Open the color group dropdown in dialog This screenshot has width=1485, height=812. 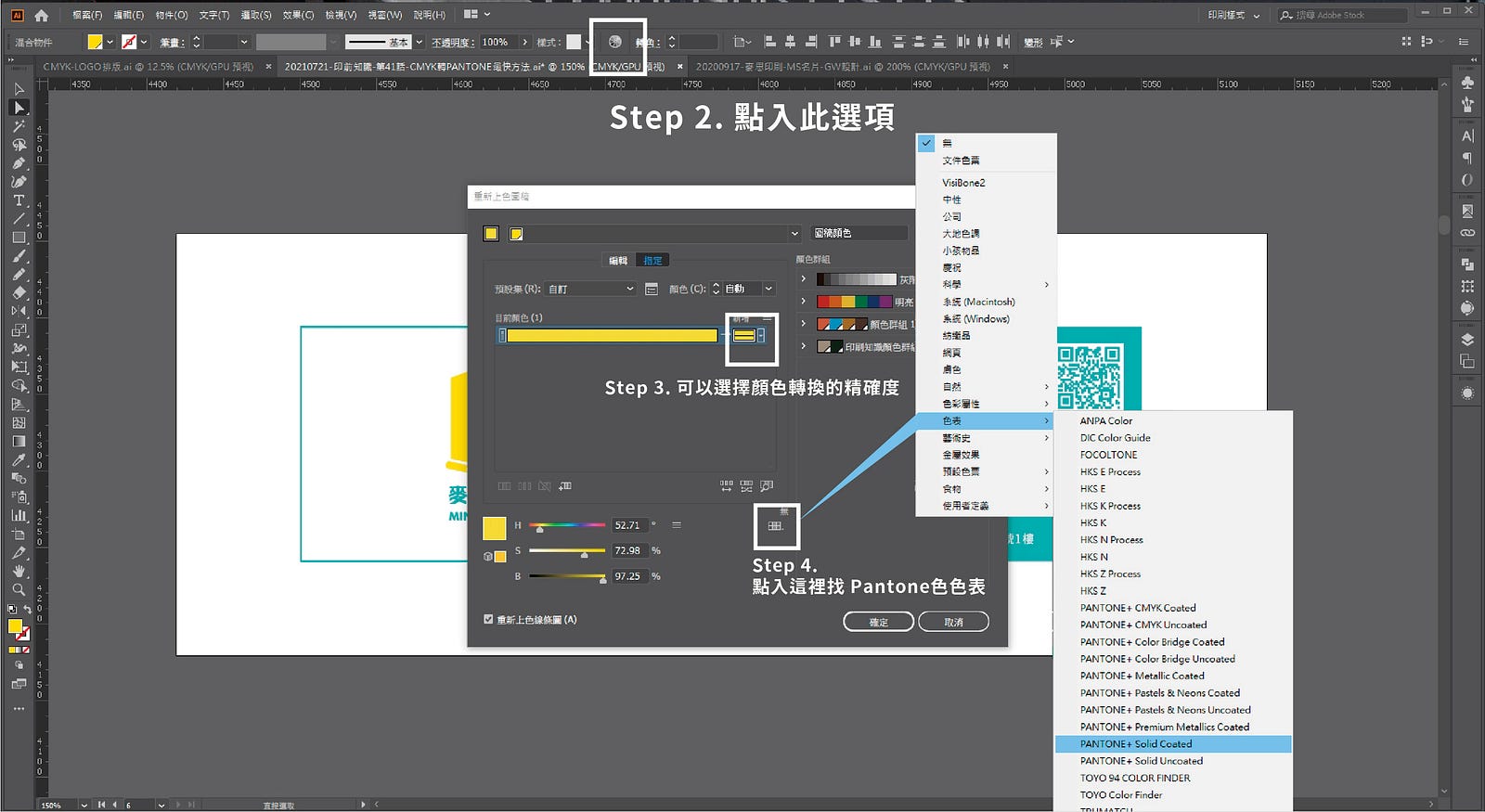tap(794, 233)
